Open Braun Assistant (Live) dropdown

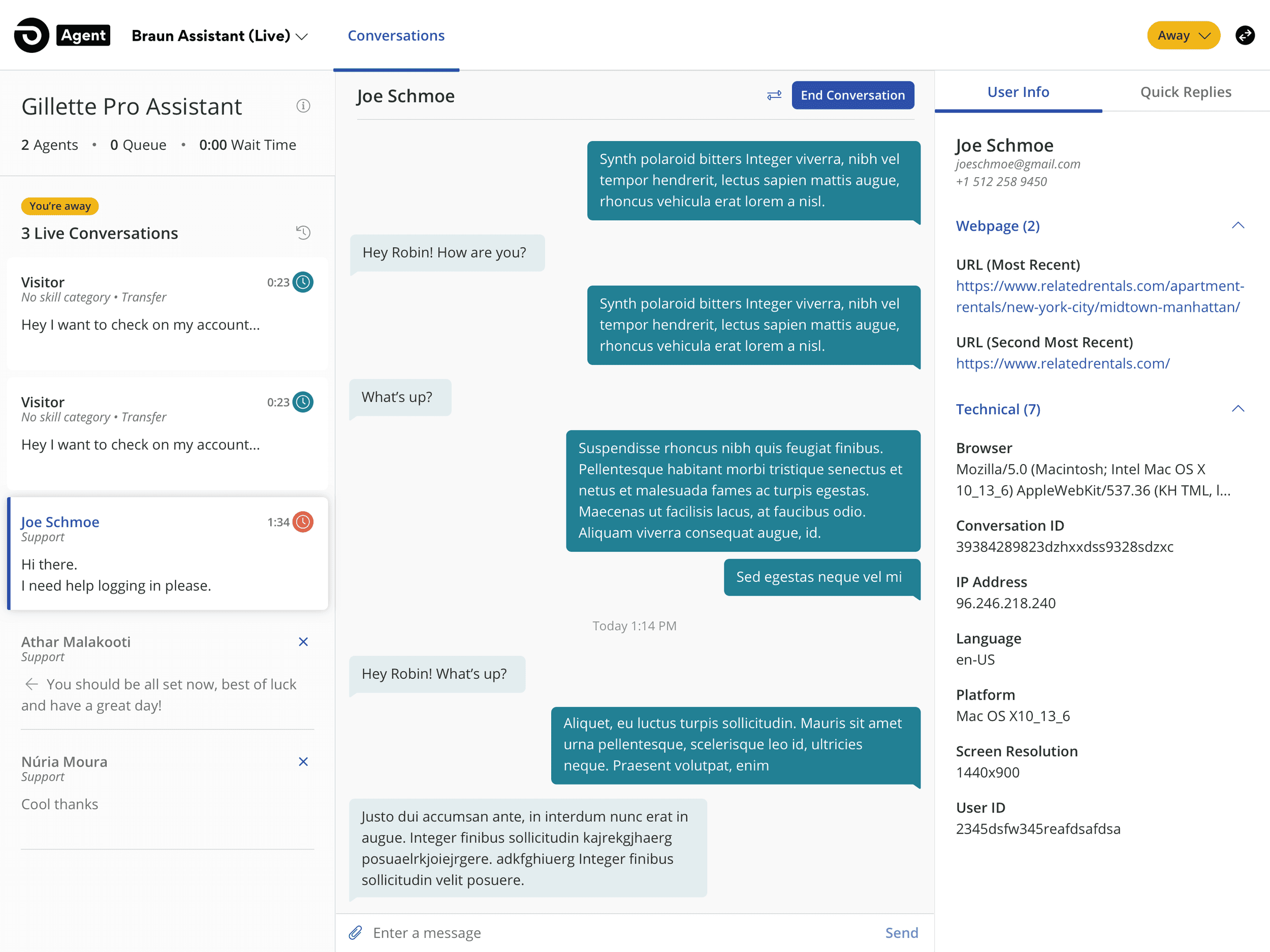click(219, 36)
